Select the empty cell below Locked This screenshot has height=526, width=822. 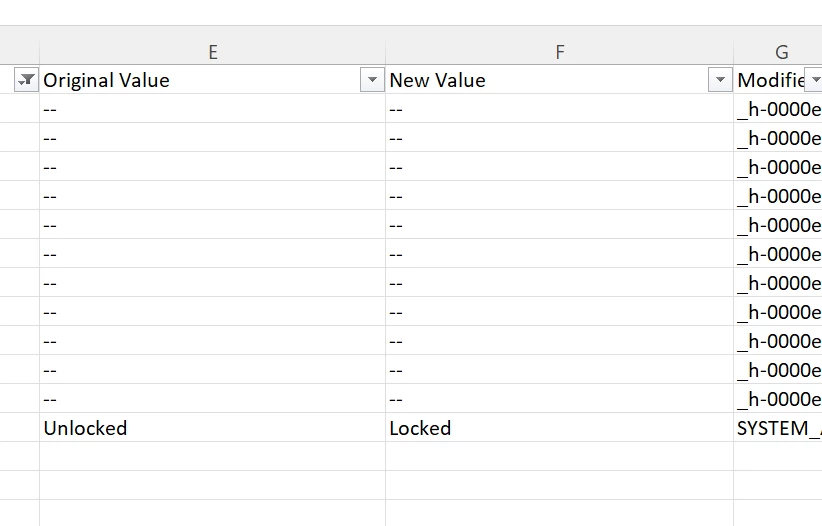pyautogui.click(x=559, y=456)
